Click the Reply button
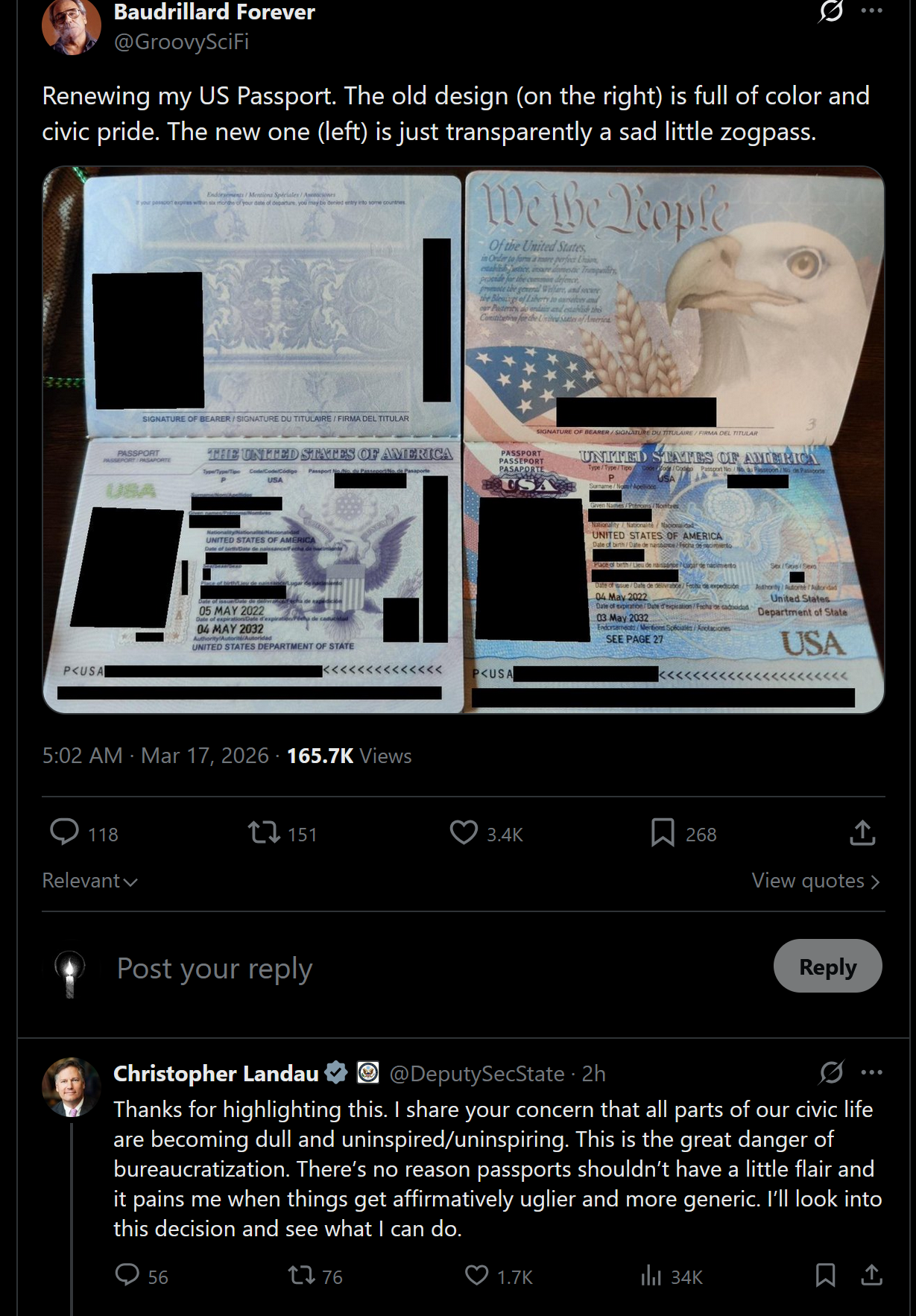The height and width of the screenshot is (1316, 916). click(827, 967)
